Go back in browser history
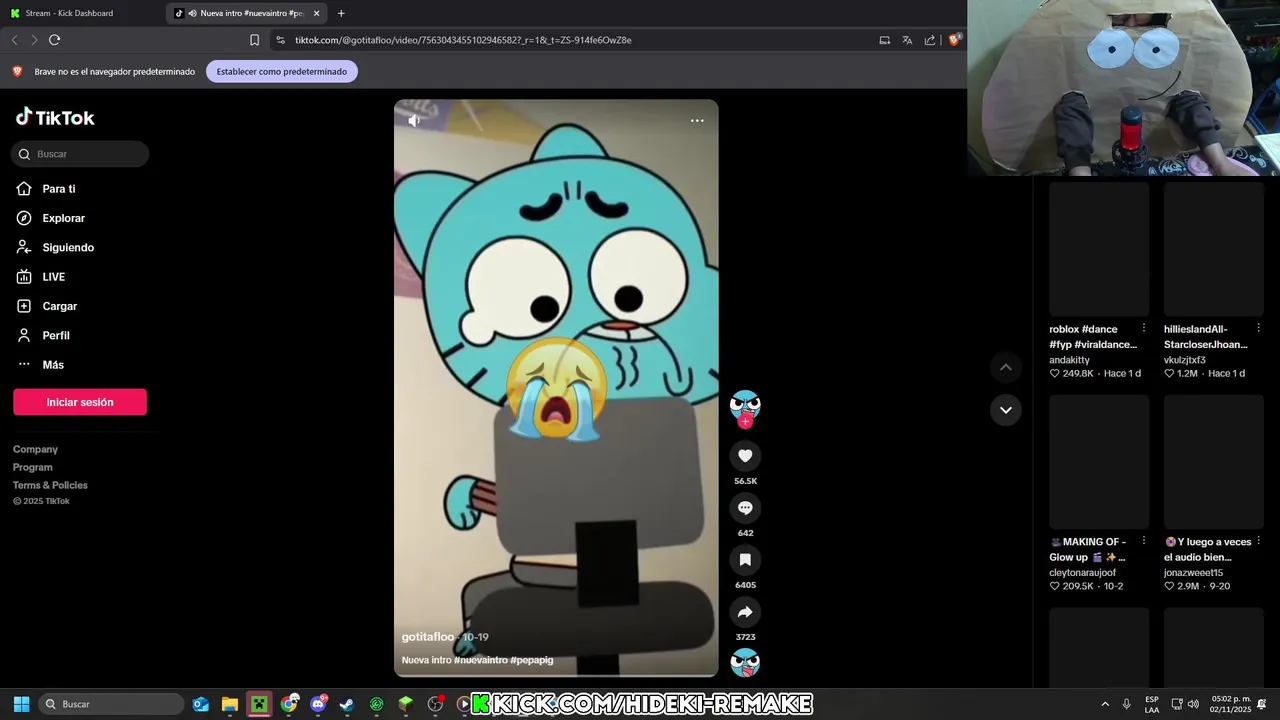Screen dimensions: 1280x720 point(14,40)
